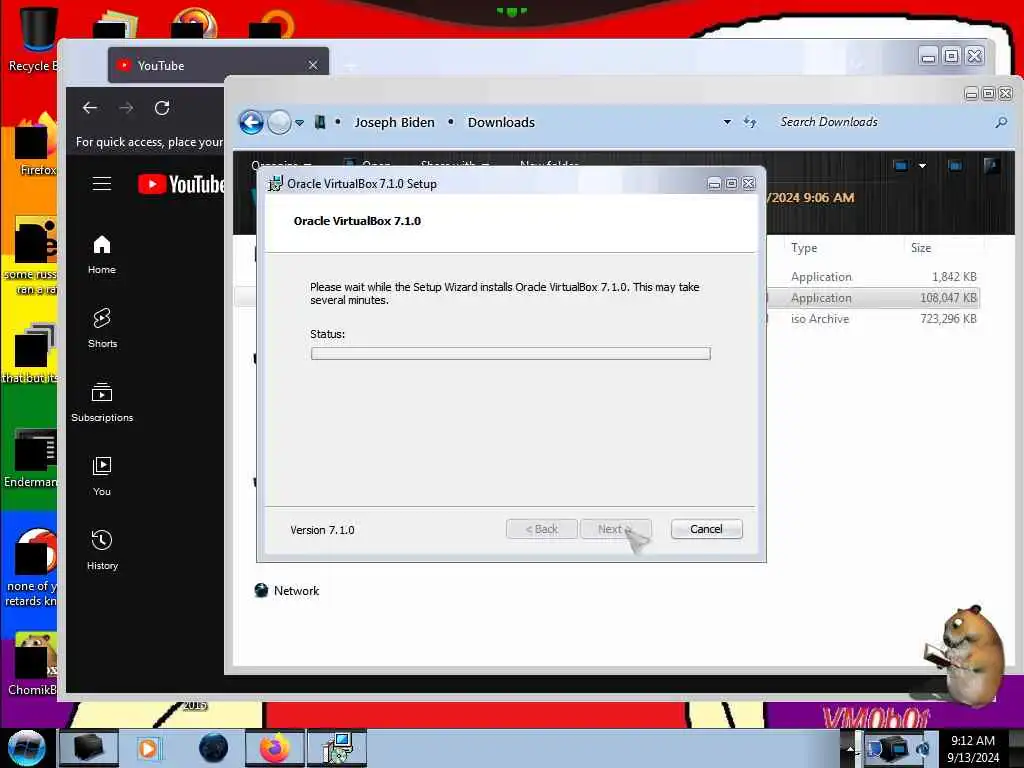This screenshot has width=1024, height=768.
Task: Click Explorer forward navigation button
Action: coord(280,122)
